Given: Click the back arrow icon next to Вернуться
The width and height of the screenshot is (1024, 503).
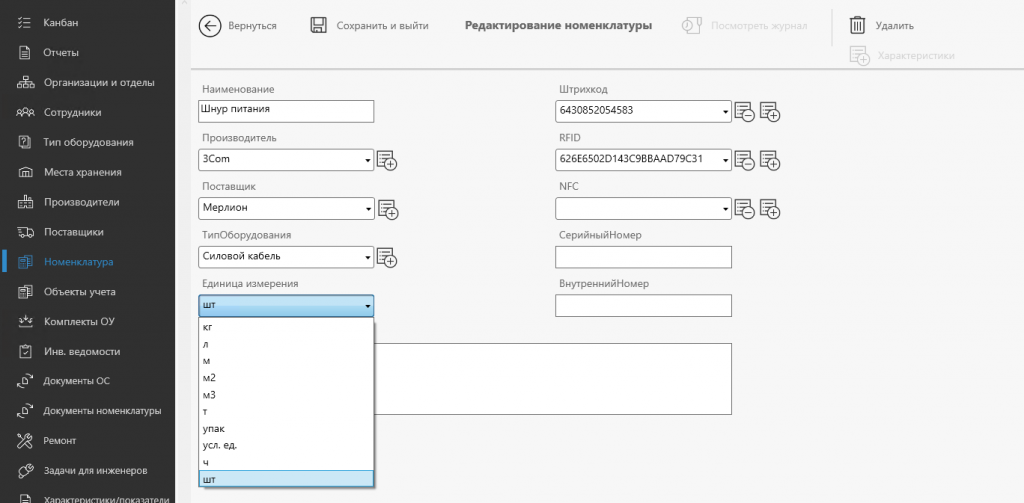Looking at the screenshot, I should point(210,25).
